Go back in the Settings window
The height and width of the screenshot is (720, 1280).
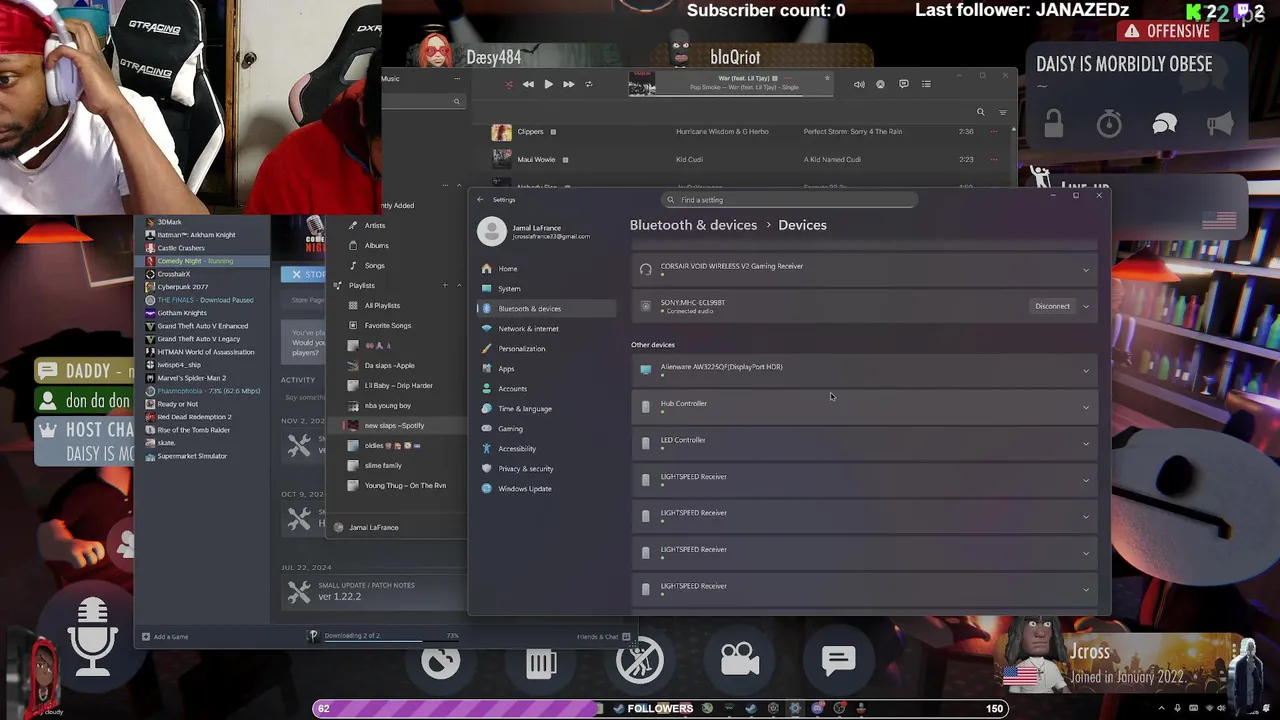click(x=480, y=199)
